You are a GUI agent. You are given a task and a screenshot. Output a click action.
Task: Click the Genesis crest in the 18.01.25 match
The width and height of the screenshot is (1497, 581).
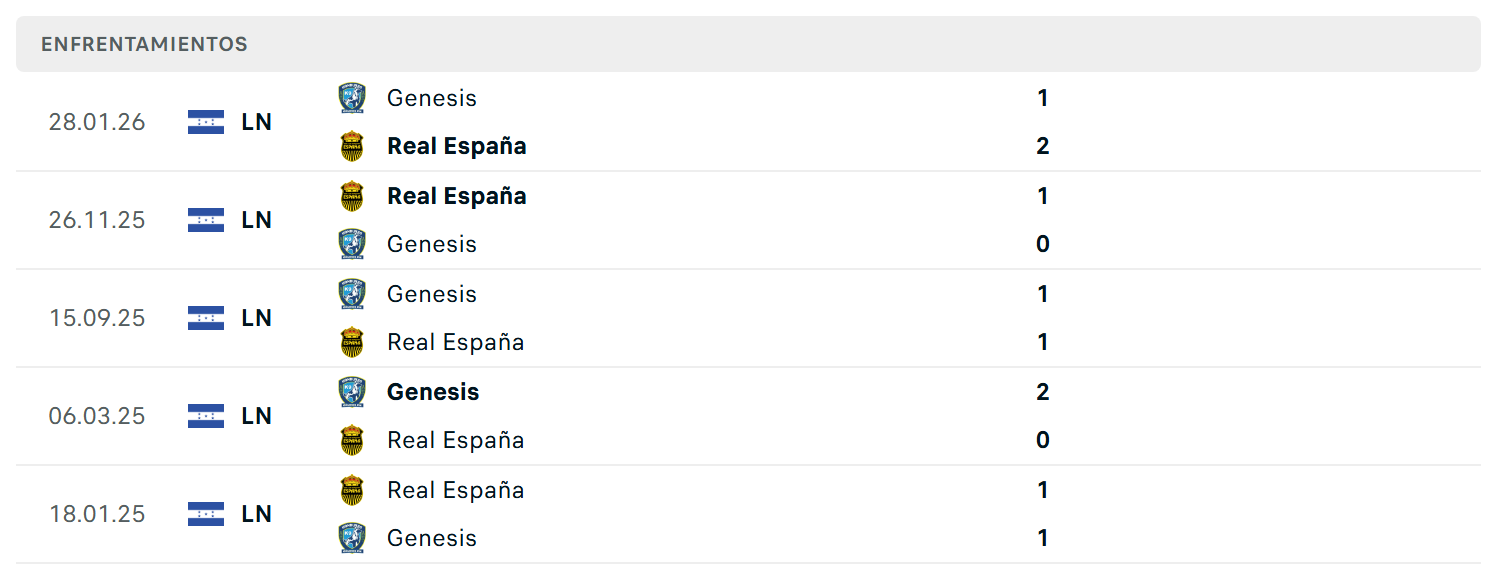(x=352, y=538)
